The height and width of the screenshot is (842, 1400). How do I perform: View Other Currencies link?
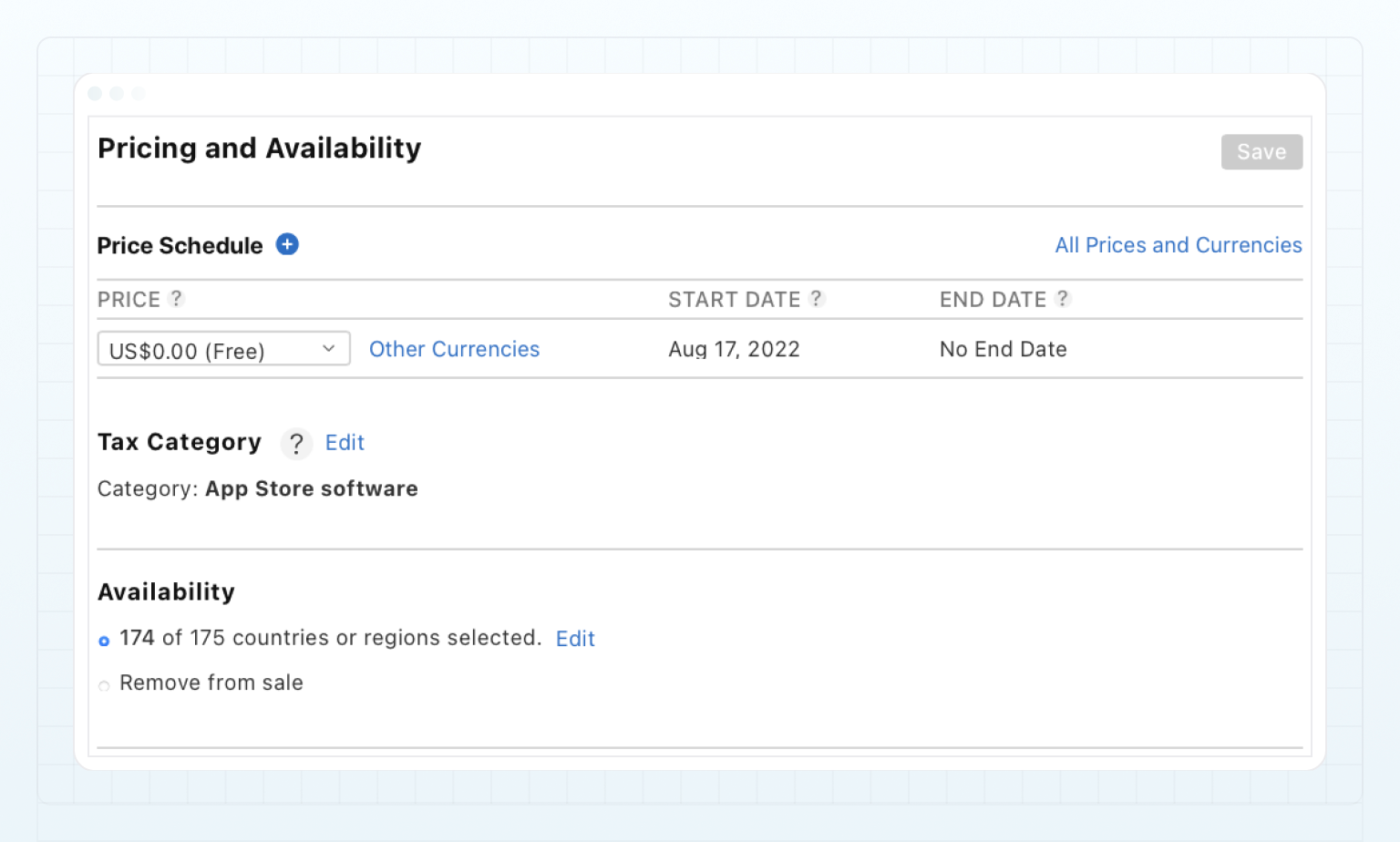coord(454,349)
